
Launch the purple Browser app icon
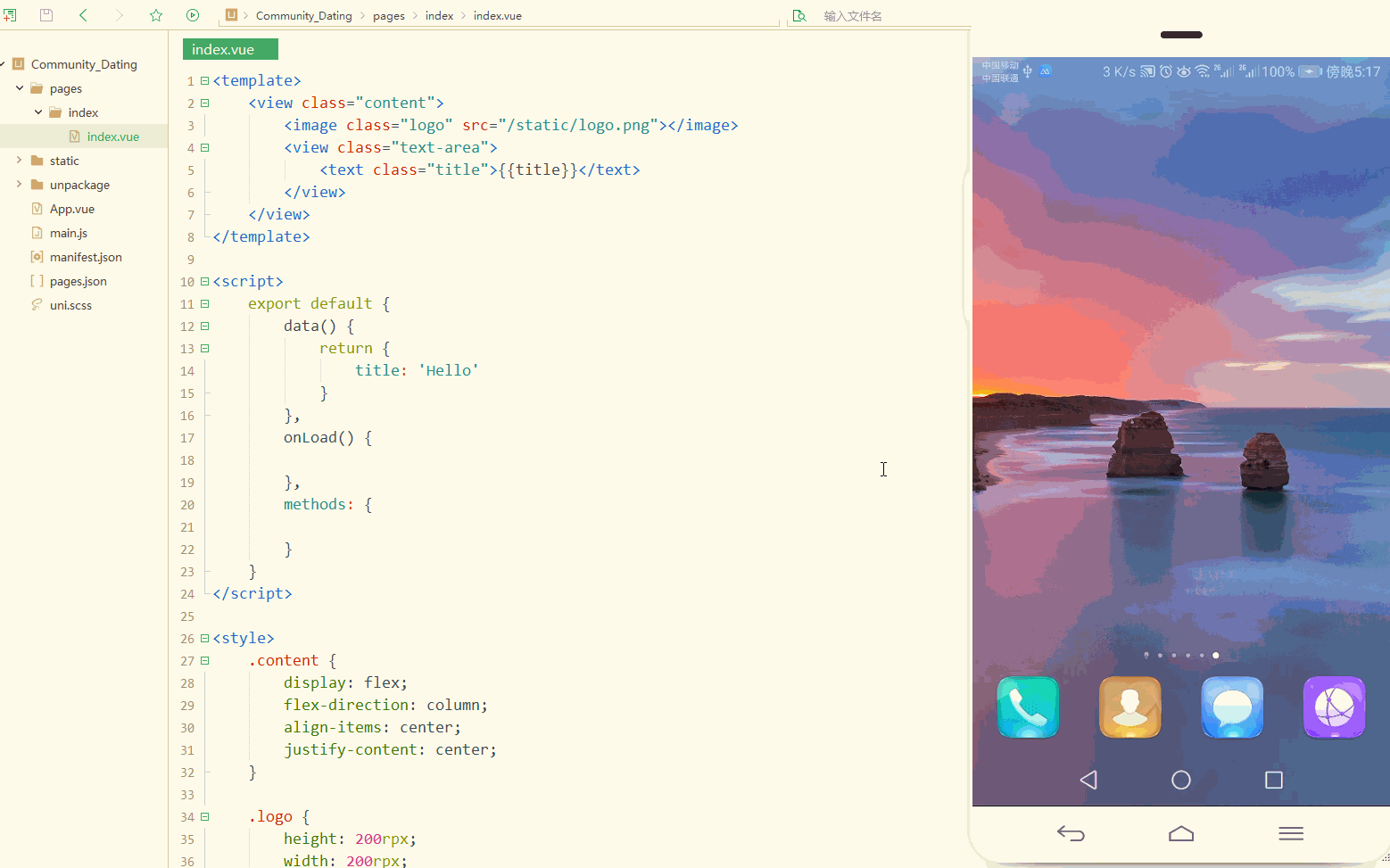tap(1334, 707)
